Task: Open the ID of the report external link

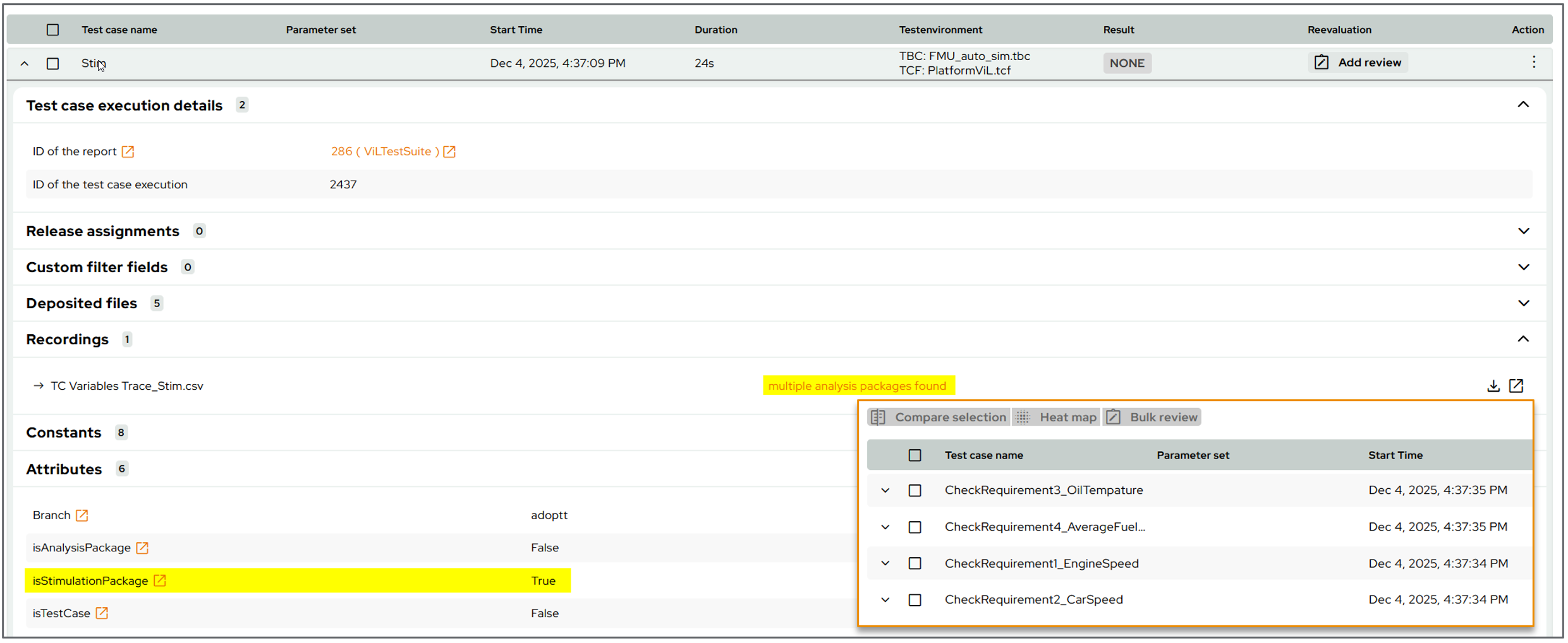Action: pyautogui.click(x=128, y=151)
